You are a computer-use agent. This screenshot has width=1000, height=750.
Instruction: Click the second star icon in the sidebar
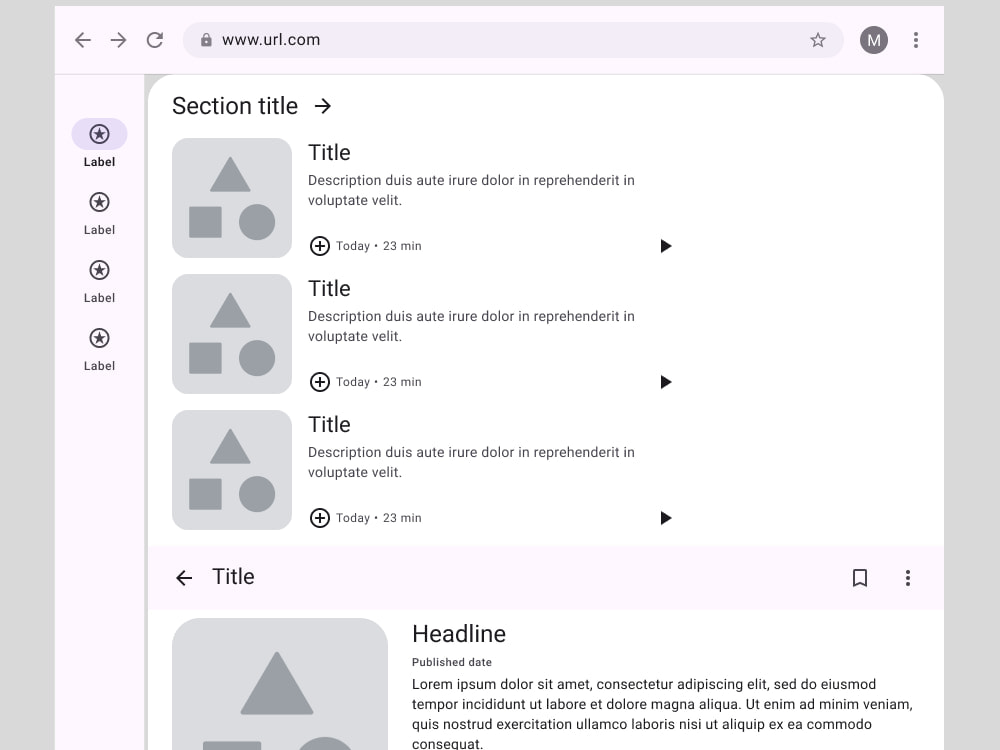pyautogui.click(x=99, y=202)
